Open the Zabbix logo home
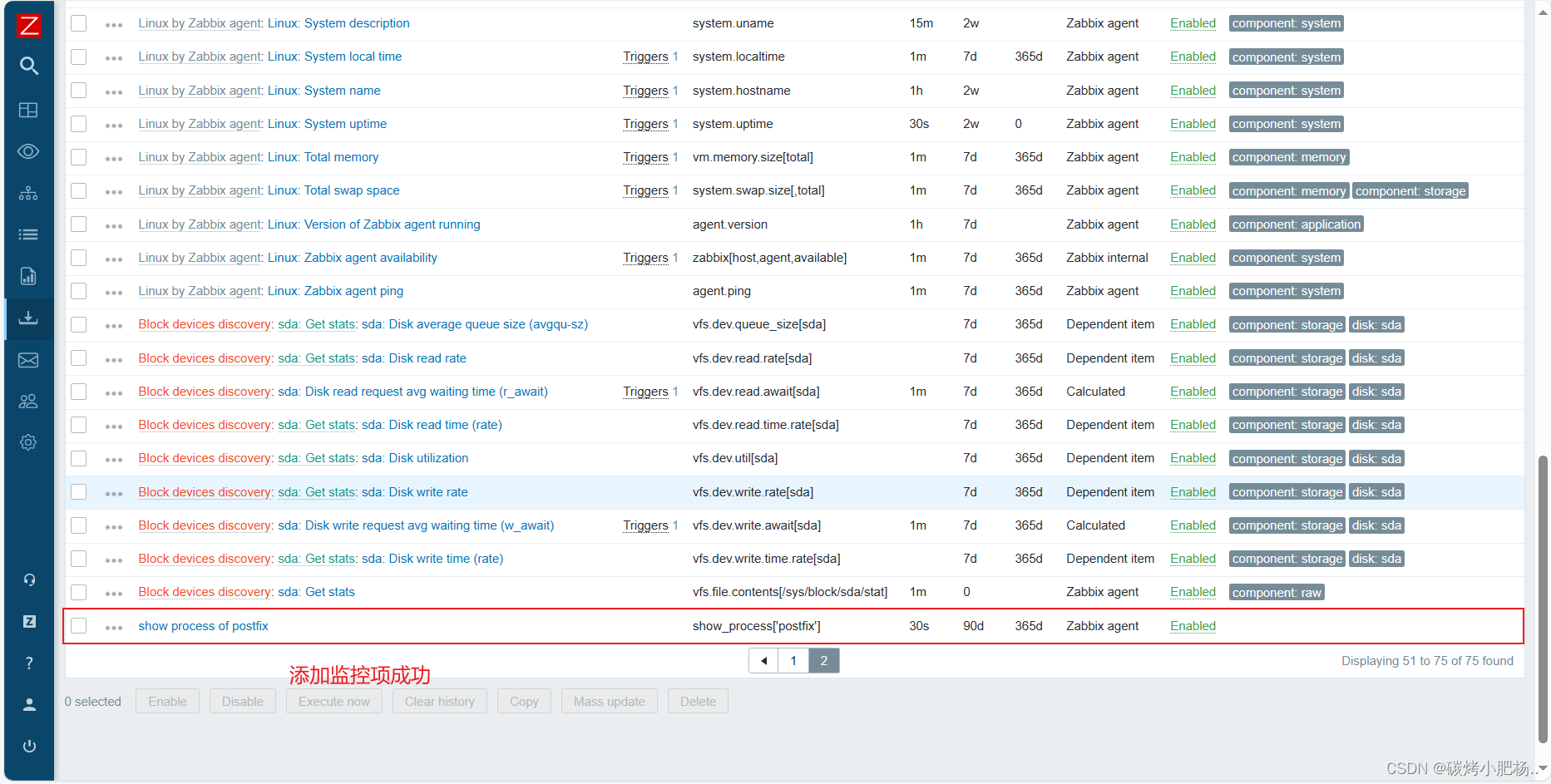Image resolution: width=1551 pixels, height=784 pixels. click(x=29, y=26)
